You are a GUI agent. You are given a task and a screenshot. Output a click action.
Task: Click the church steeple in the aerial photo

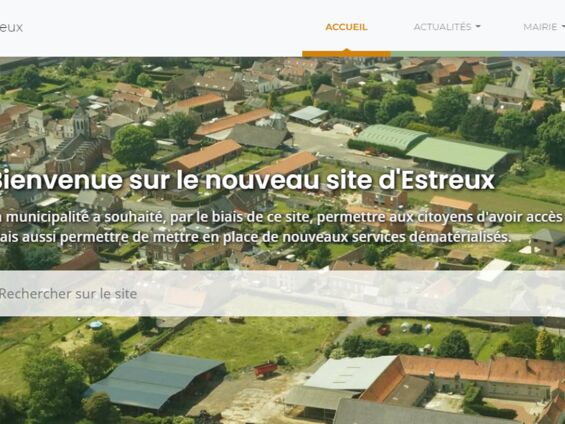pos(81,120)
